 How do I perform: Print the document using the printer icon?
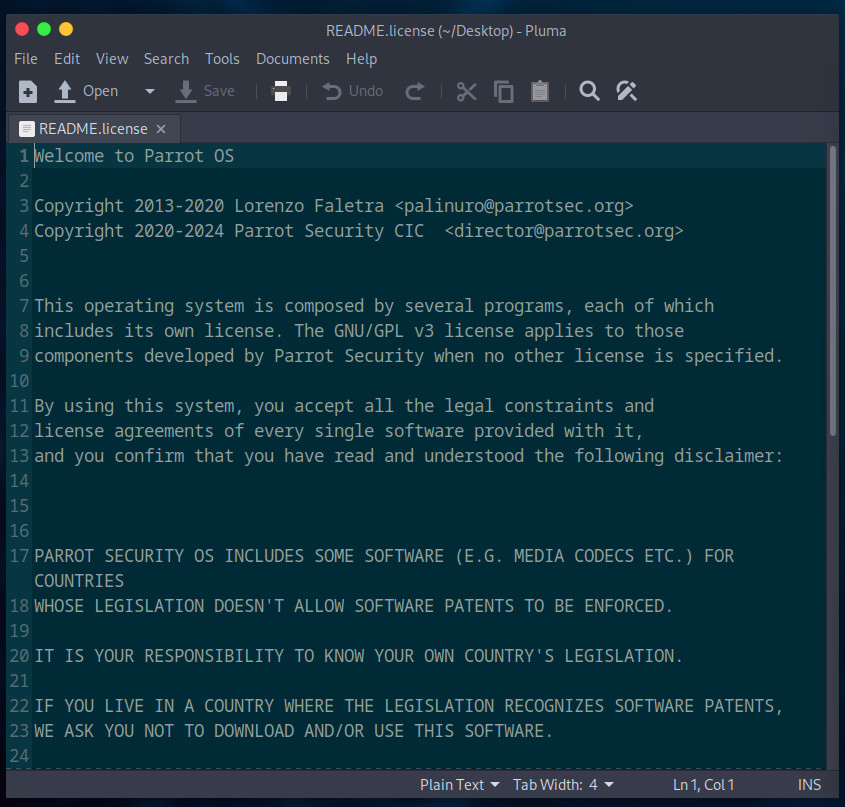pyautogui.click(x=280, y=91)
